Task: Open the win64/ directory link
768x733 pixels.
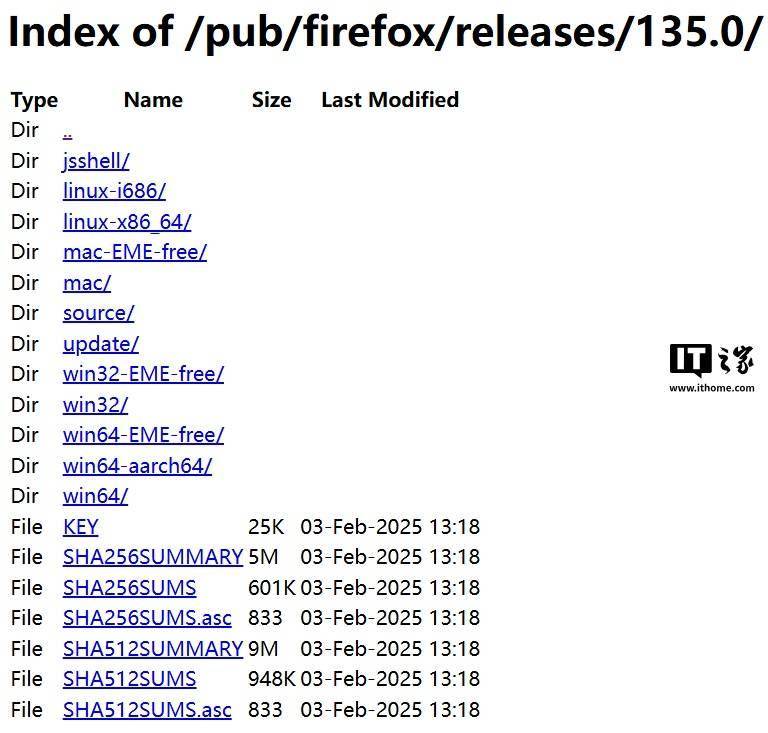Action: [96, 496]
